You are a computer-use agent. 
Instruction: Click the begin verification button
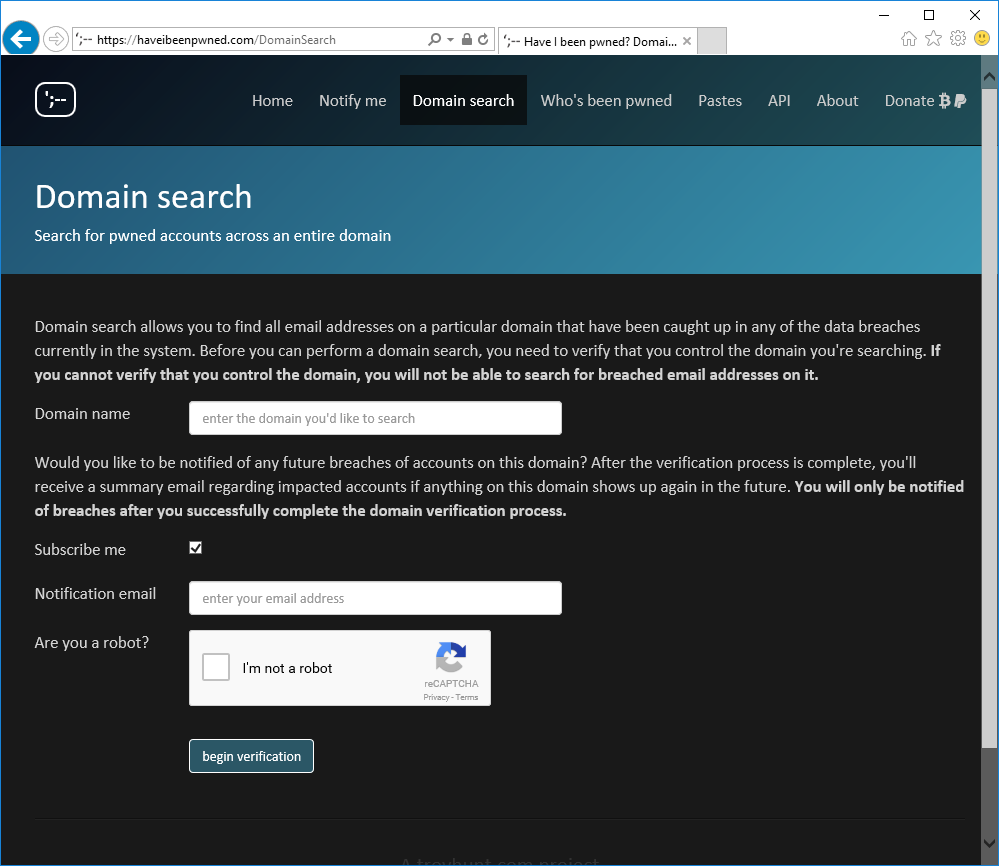251,756
